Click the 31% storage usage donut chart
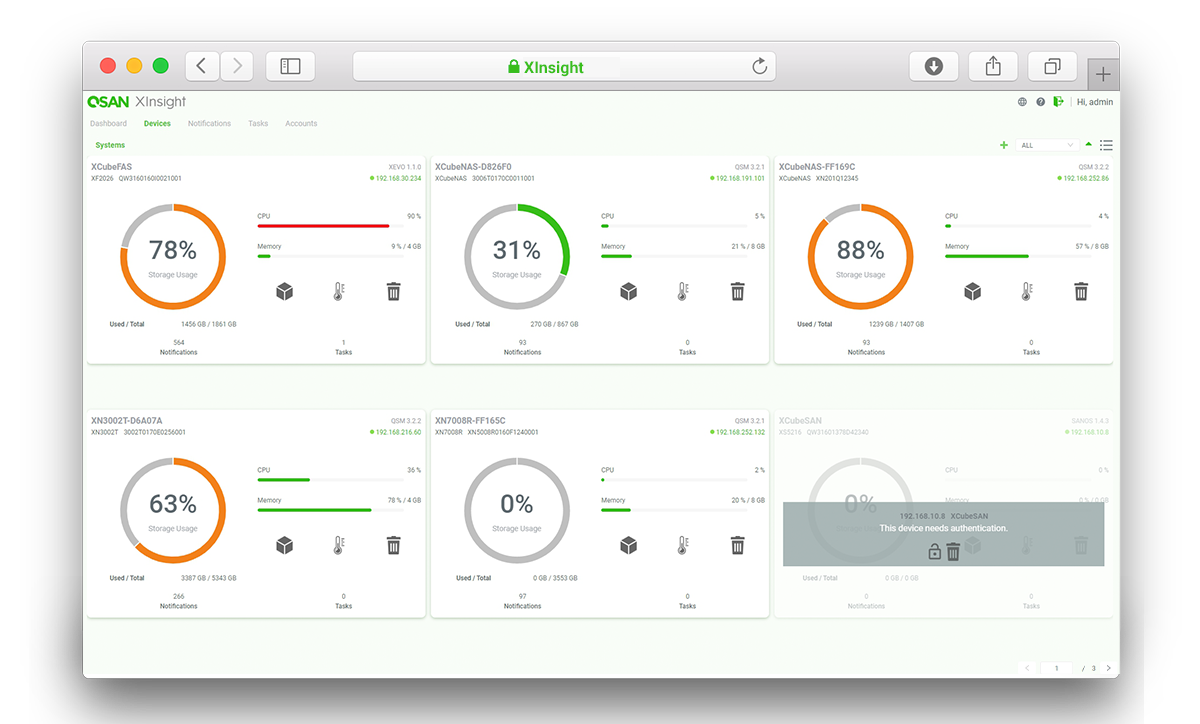 pyautogui.click(x=517, y=257)
